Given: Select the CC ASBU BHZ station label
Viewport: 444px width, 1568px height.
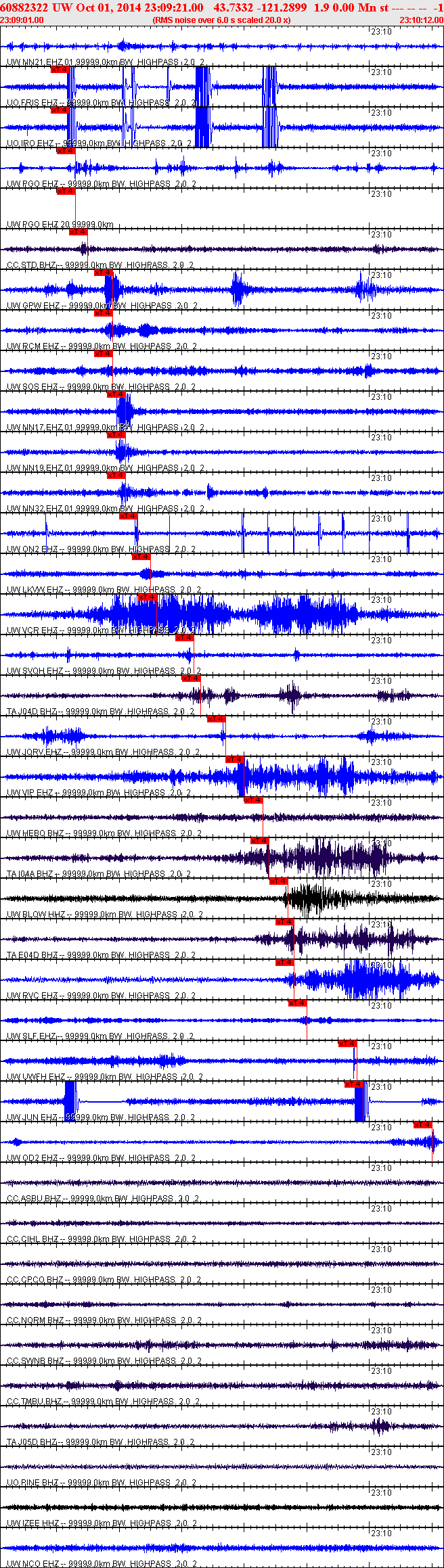Looking at the screenshot, I should [x=104, y=1199].
